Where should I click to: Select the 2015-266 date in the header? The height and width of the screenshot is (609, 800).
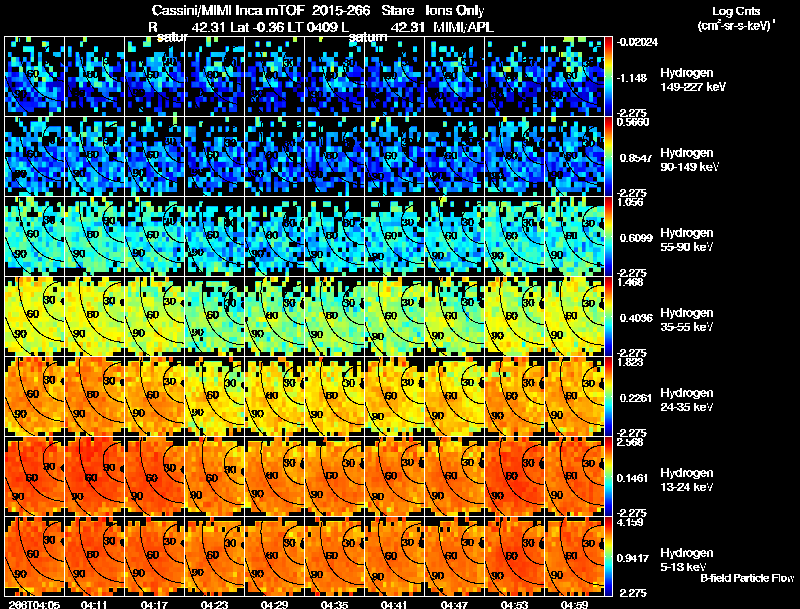pyautogui.click(x=340, y=11)
